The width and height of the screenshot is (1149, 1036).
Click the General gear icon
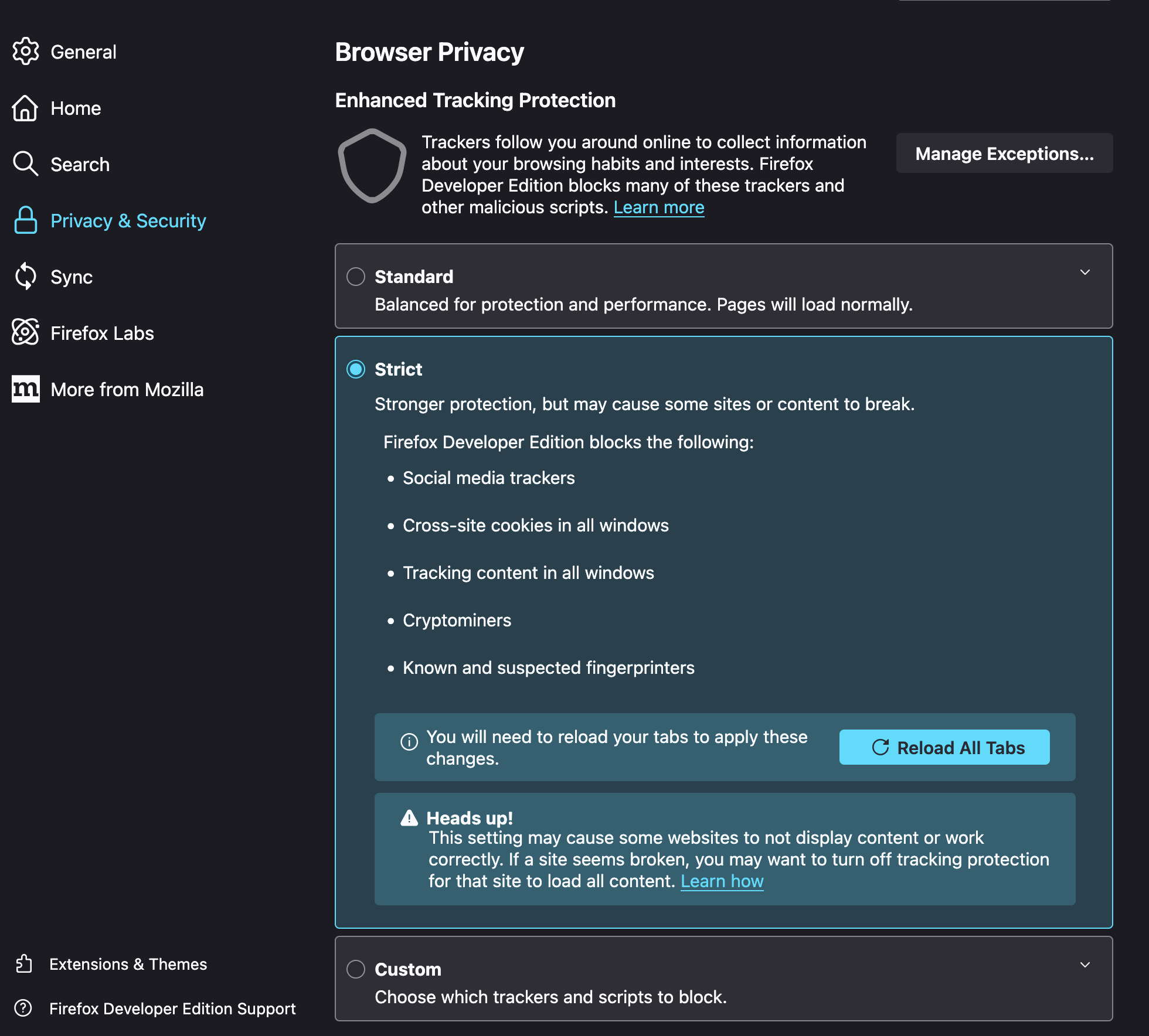(26, 52)
